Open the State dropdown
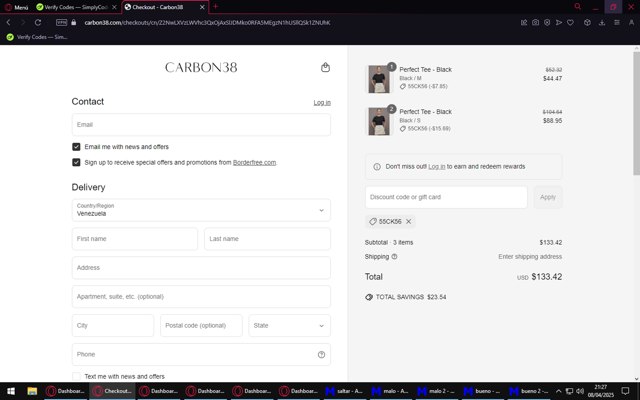Image resolution: width=640 pixels, height=400 pixels. point(289,325)
